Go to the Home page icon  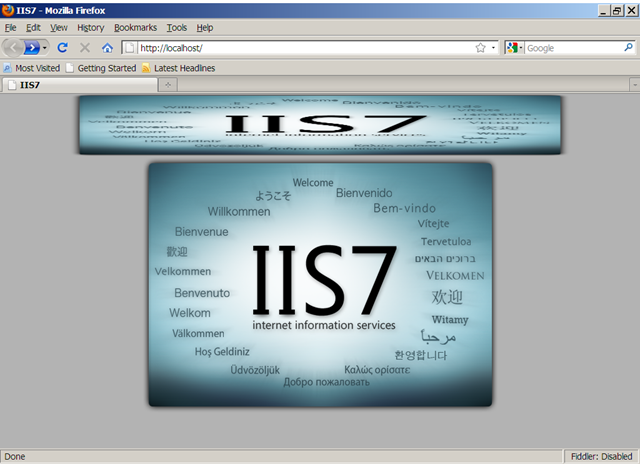(x=107, y=48)
